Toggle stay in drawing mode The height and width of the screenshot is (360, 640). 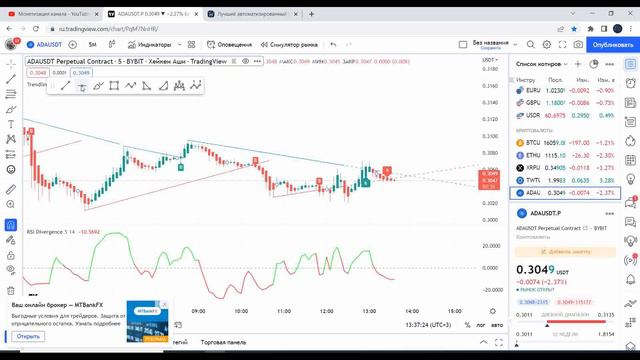click(x=11, y=240)
